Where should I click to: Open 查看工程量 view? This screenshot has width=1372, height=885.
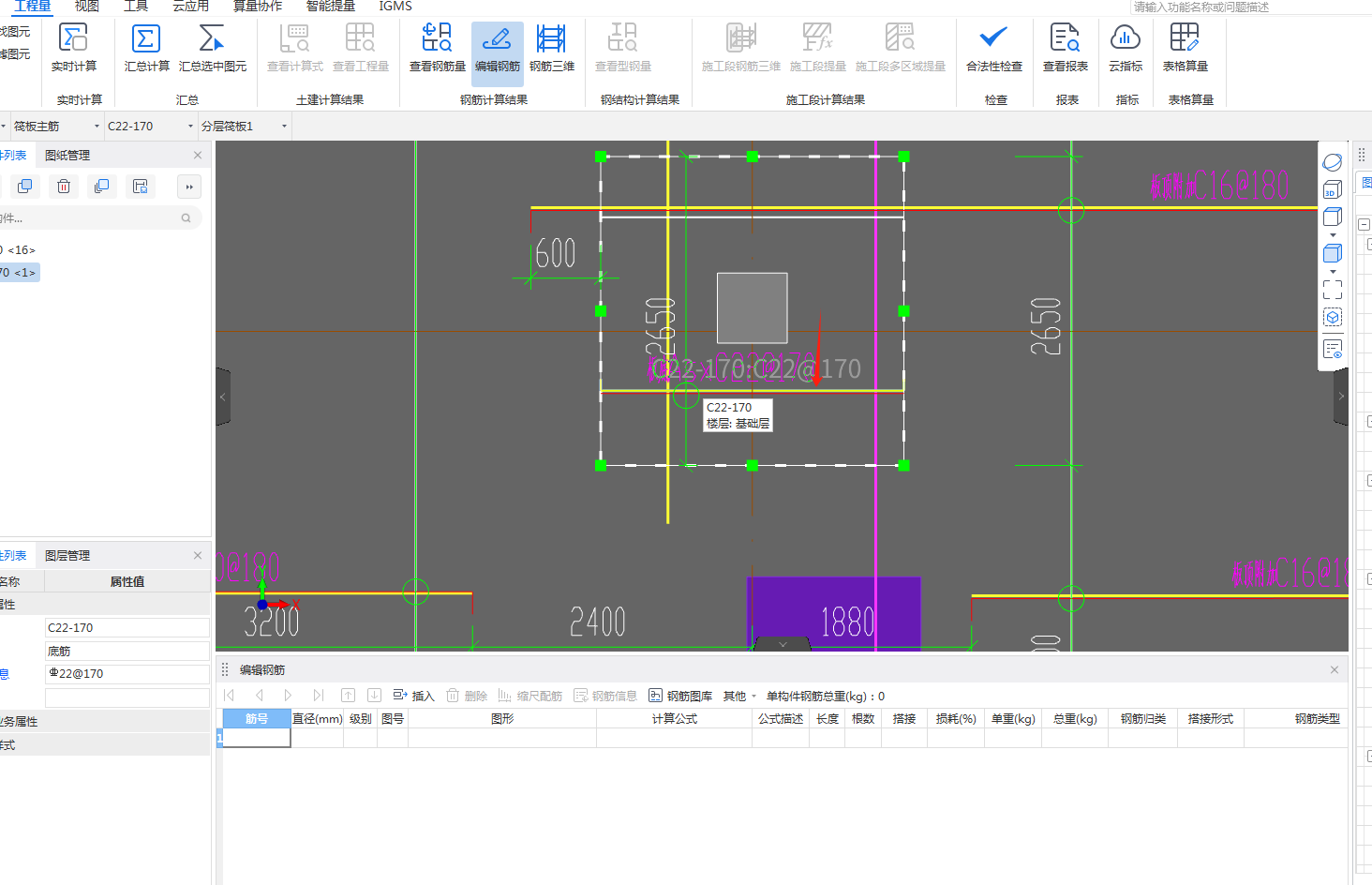360,47
